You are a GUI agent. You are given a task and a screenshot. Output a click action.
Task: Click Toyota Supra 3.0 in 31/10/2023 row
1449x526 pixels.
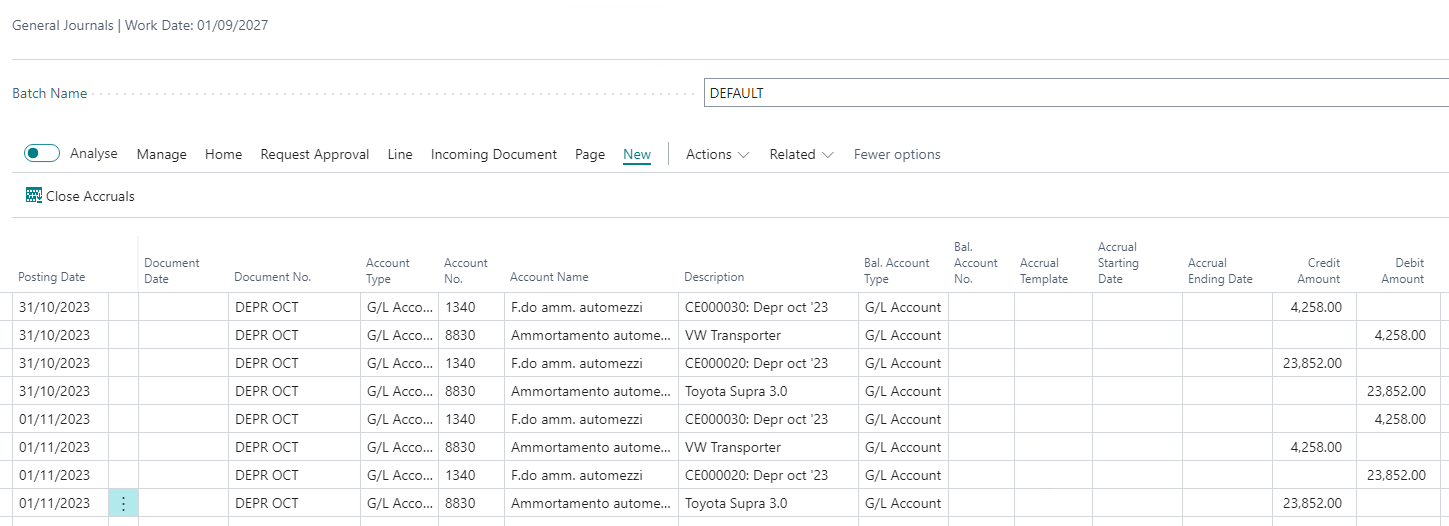[x=736, y=391]
